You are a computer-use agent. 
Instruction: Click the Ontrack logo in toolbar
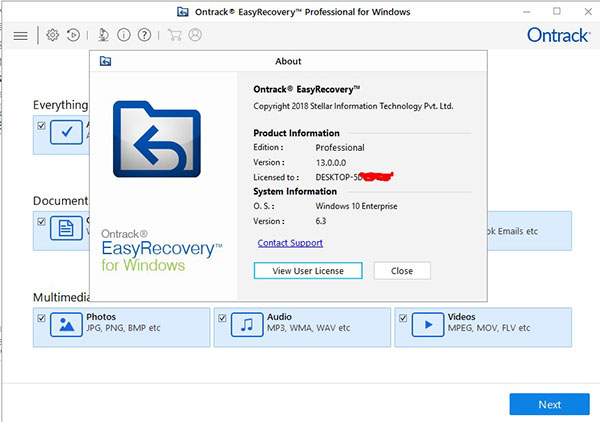[x=558, y=35]
